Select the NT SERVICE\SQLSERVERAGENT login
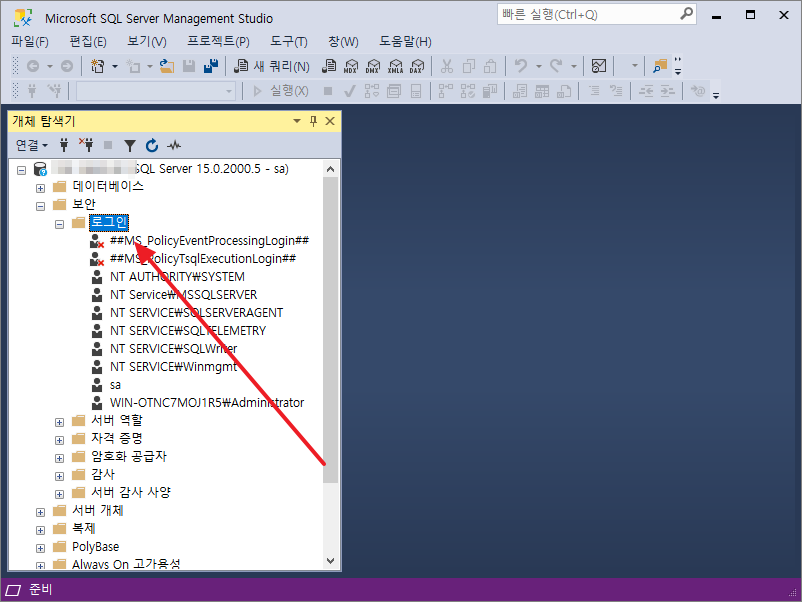Screen dimensions: 802x602 point(196,313)
